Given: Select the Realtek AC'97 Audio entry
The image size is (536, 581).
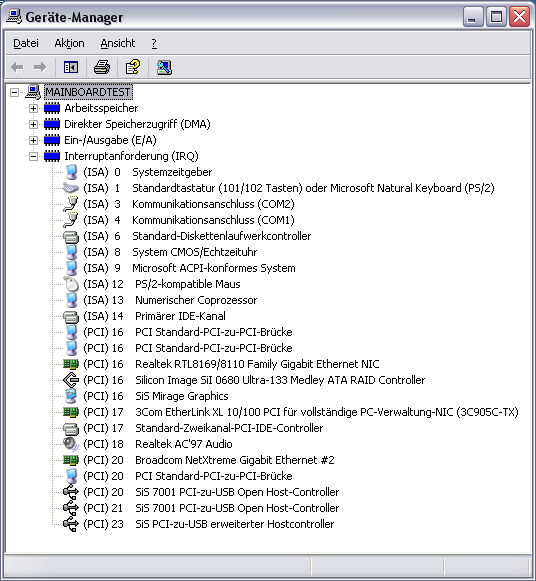Looking at the screenshot, I should (x=158, y=444).
